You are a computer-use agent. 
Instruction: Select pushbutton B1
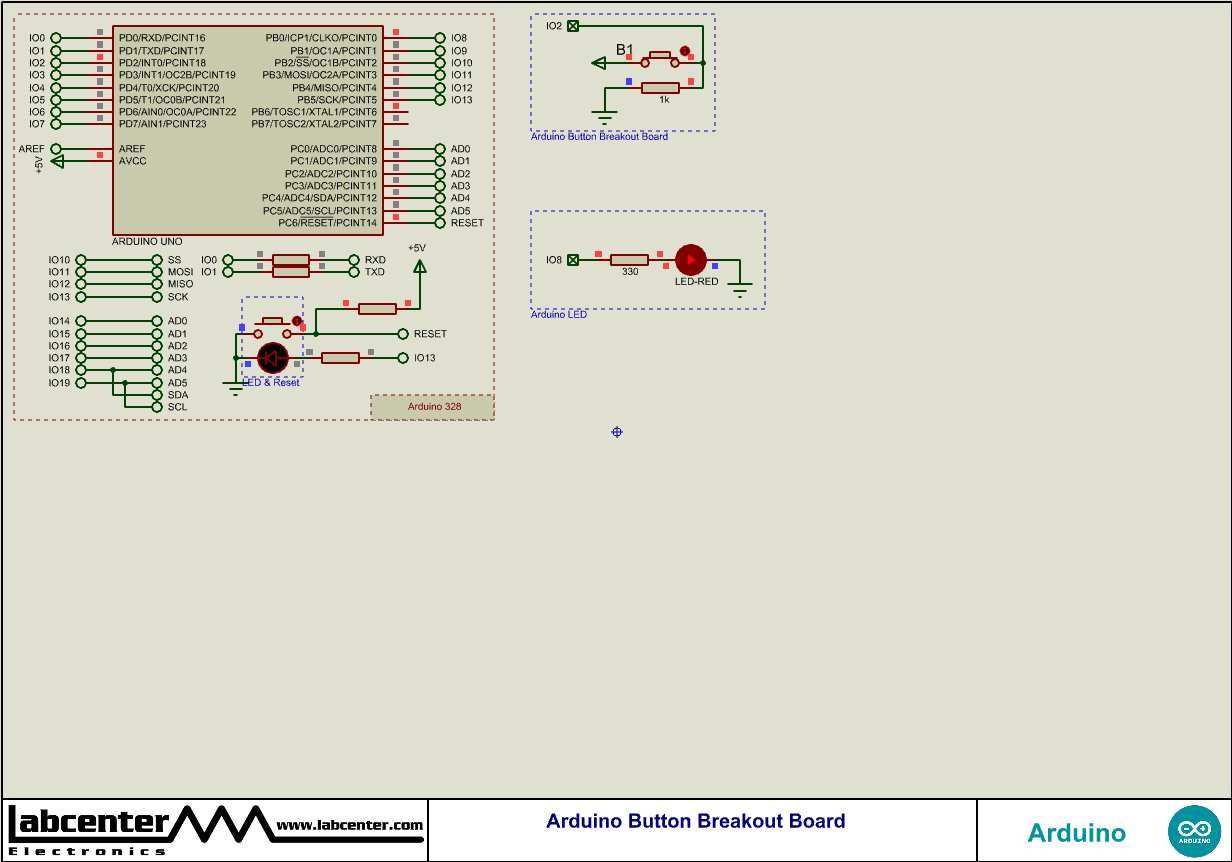pos(662,58)
